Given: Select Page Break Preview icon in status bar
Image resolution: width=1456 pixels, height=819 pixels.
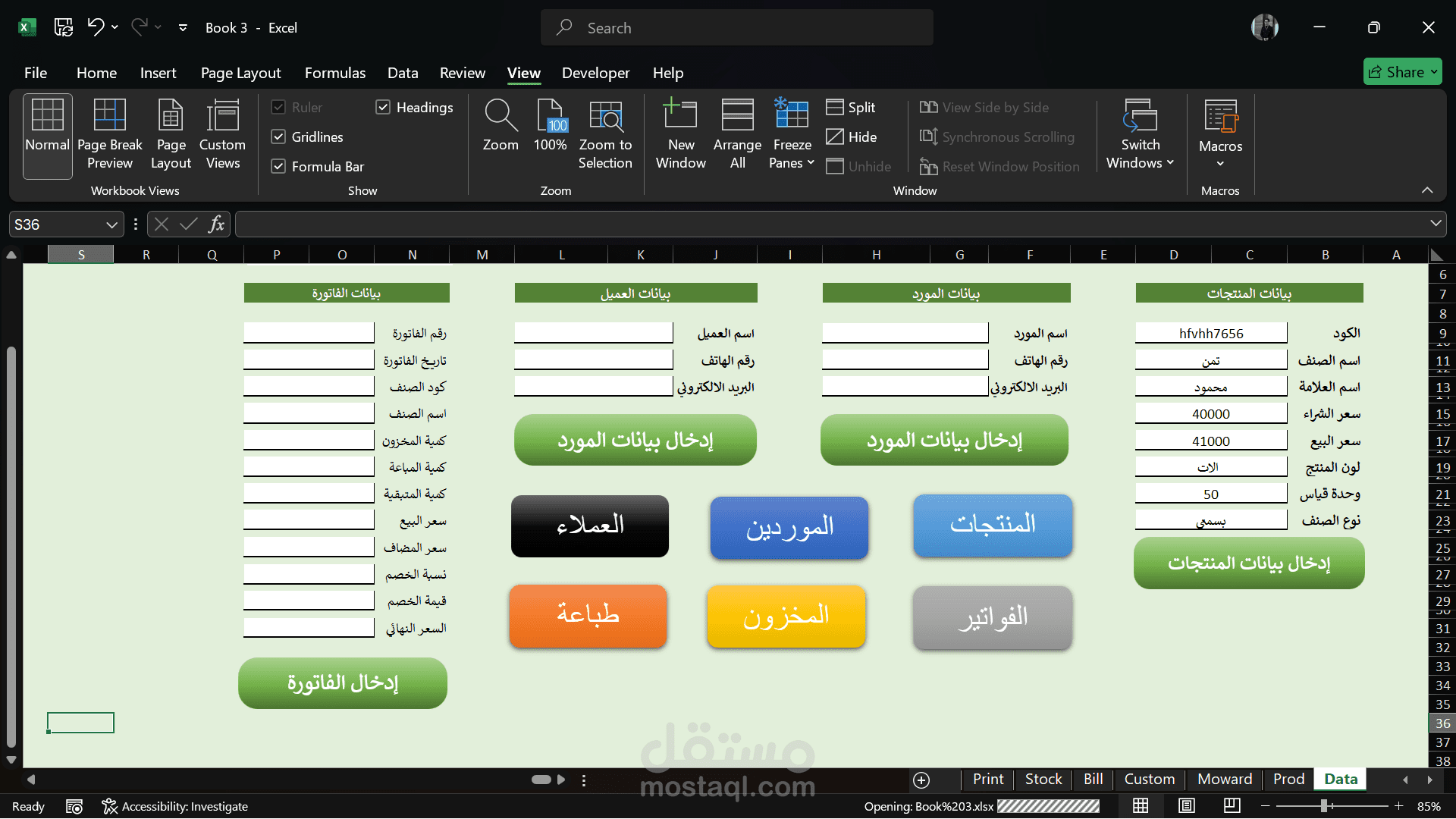Looking at the screenshot, I should [1232, 805].
